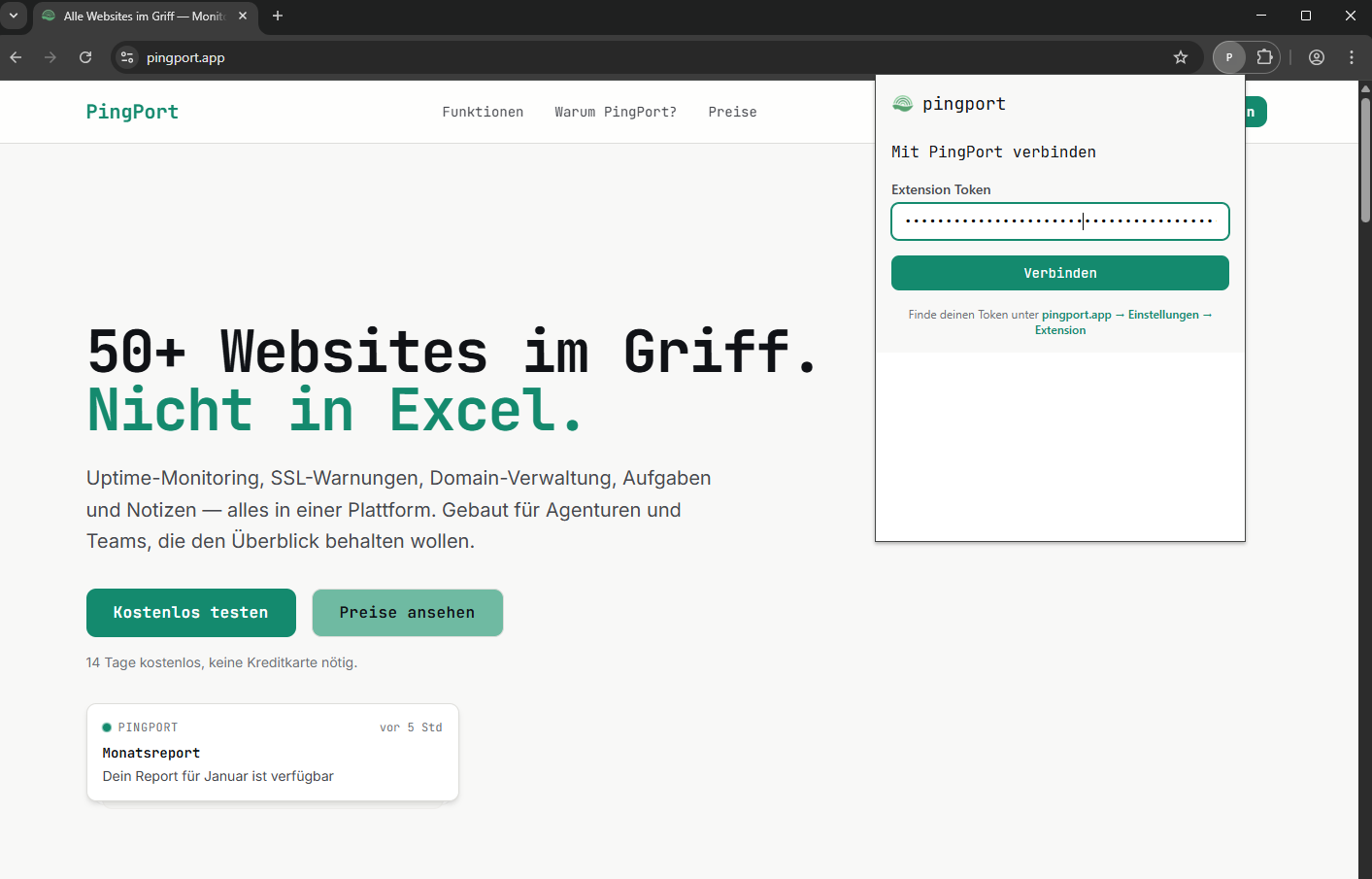Image resolution: width=1372 pixels, height=879 pixels.
Task: Expand the tab search dropdown arrow
Action: 14,16
